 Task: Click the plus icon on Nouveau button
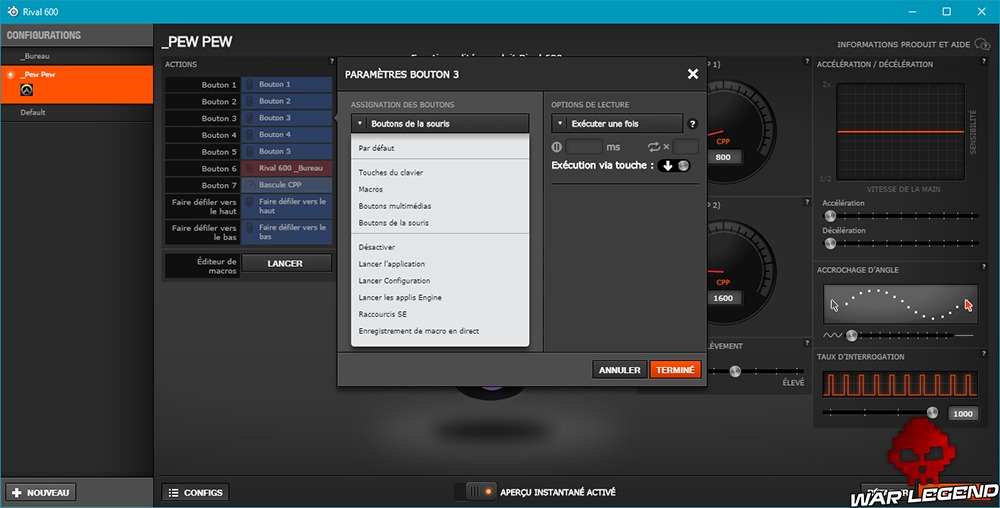click(x=15, y=492)
